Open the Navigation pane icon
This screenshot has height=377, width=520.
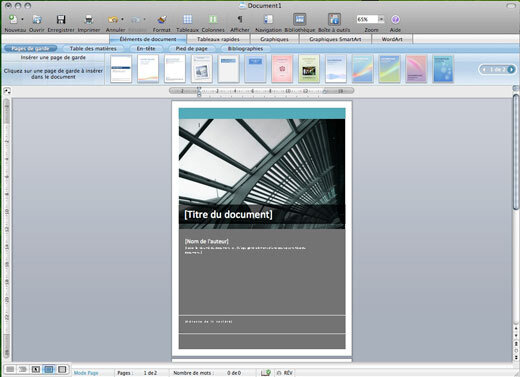[x=268, y=19]
